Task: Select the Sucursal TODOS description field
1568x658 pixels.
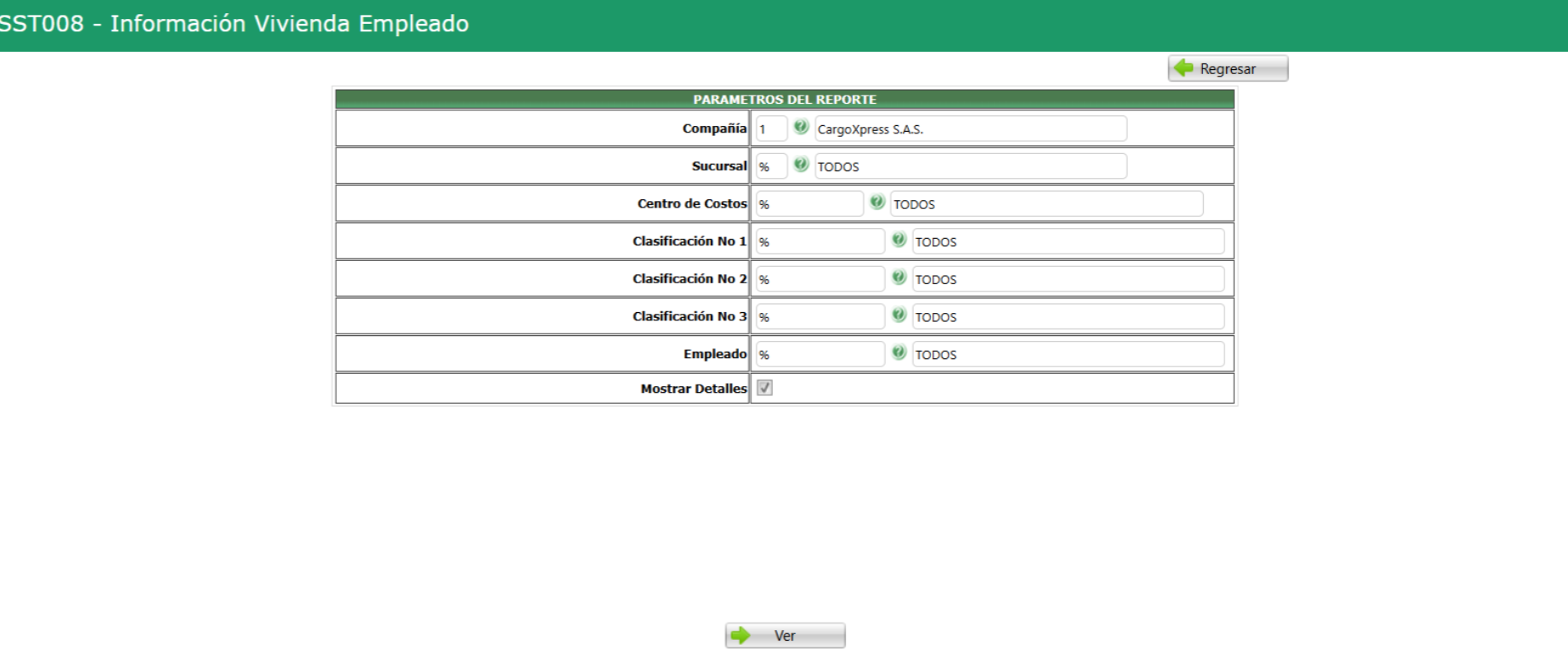Action: point(971,166)
